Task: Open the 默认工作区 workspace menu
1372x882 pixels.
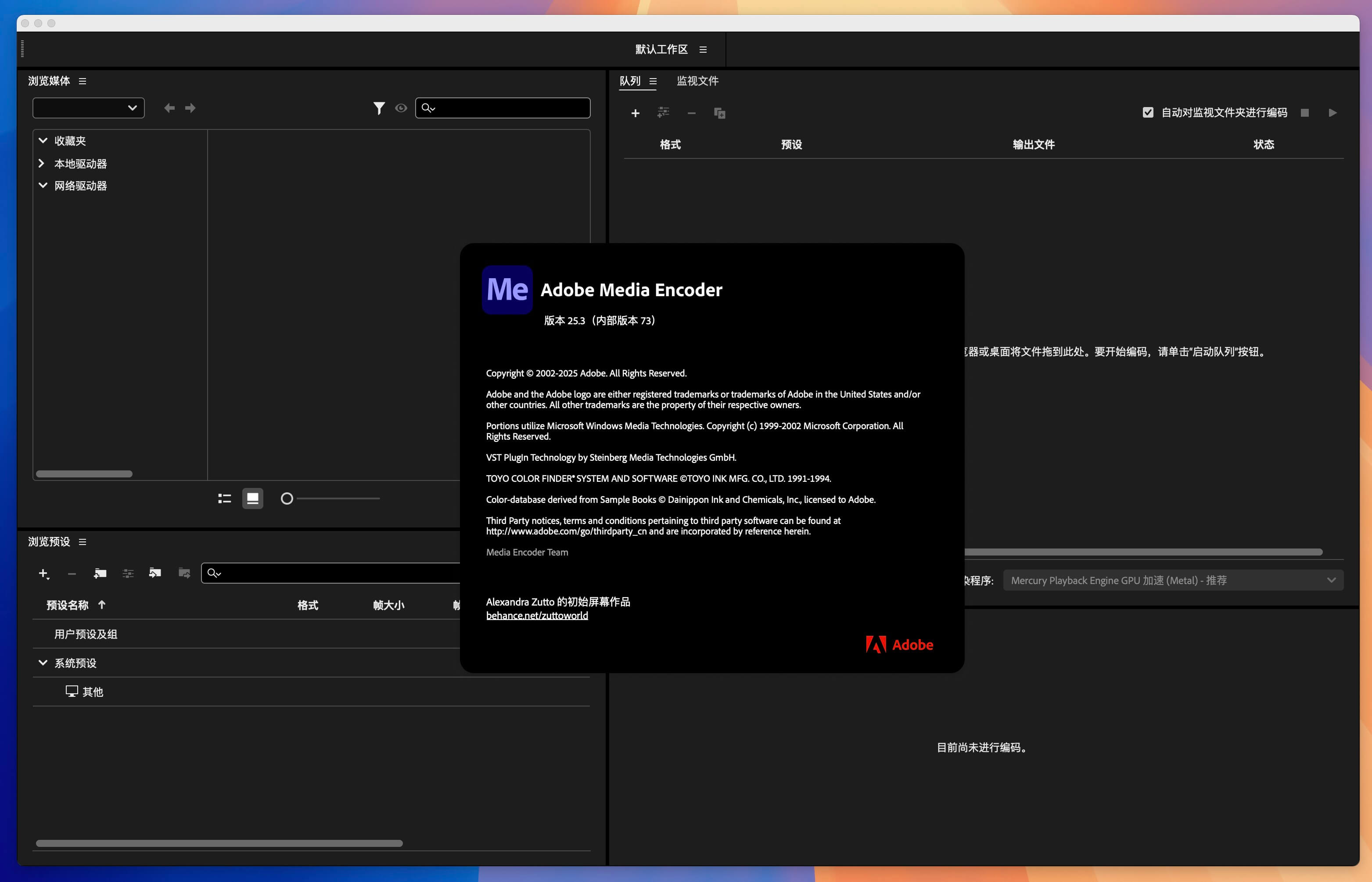Action: [x=703, y=49]
